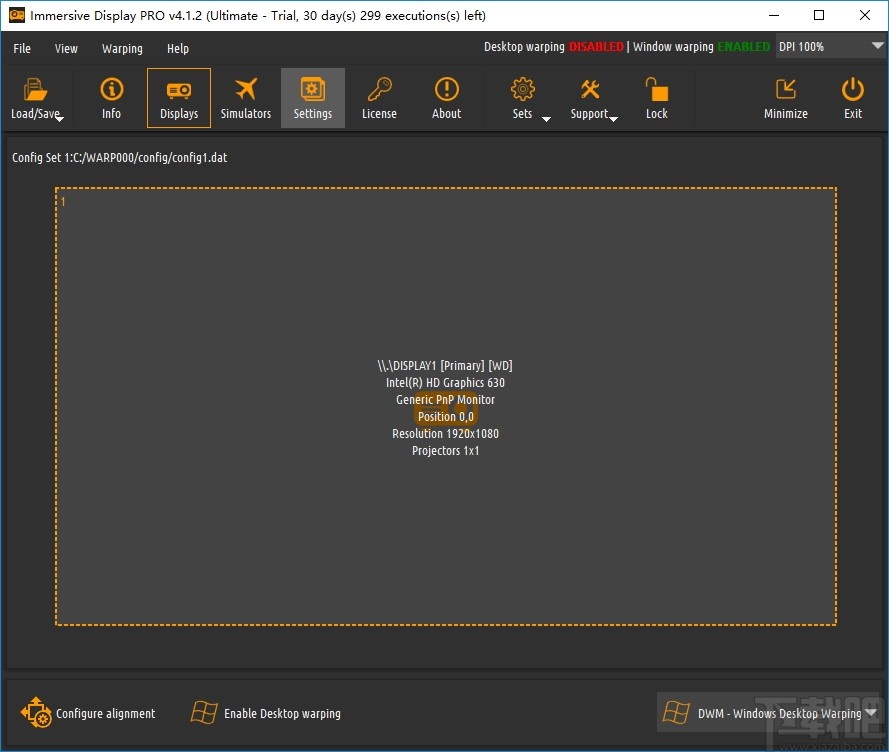Click the \\.\DISPLAY1 [Primary] [WD] text

pos(445,366)
